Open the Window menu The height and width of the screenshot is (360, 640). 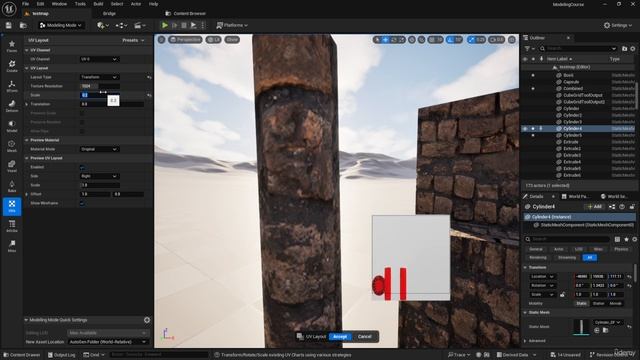[59, 4]
